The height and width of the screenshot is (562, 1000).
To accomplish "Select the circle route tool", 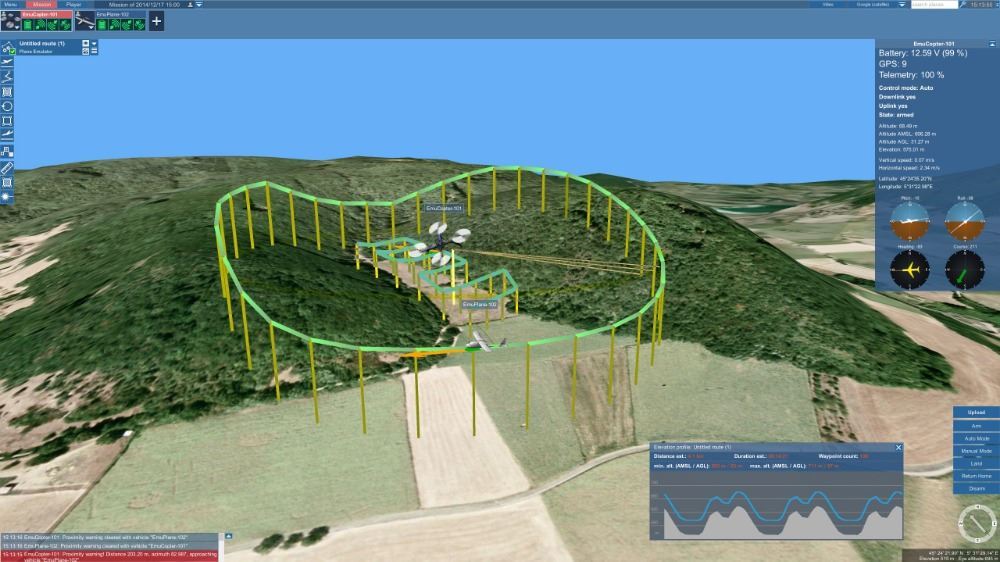I will click(7, 106).
